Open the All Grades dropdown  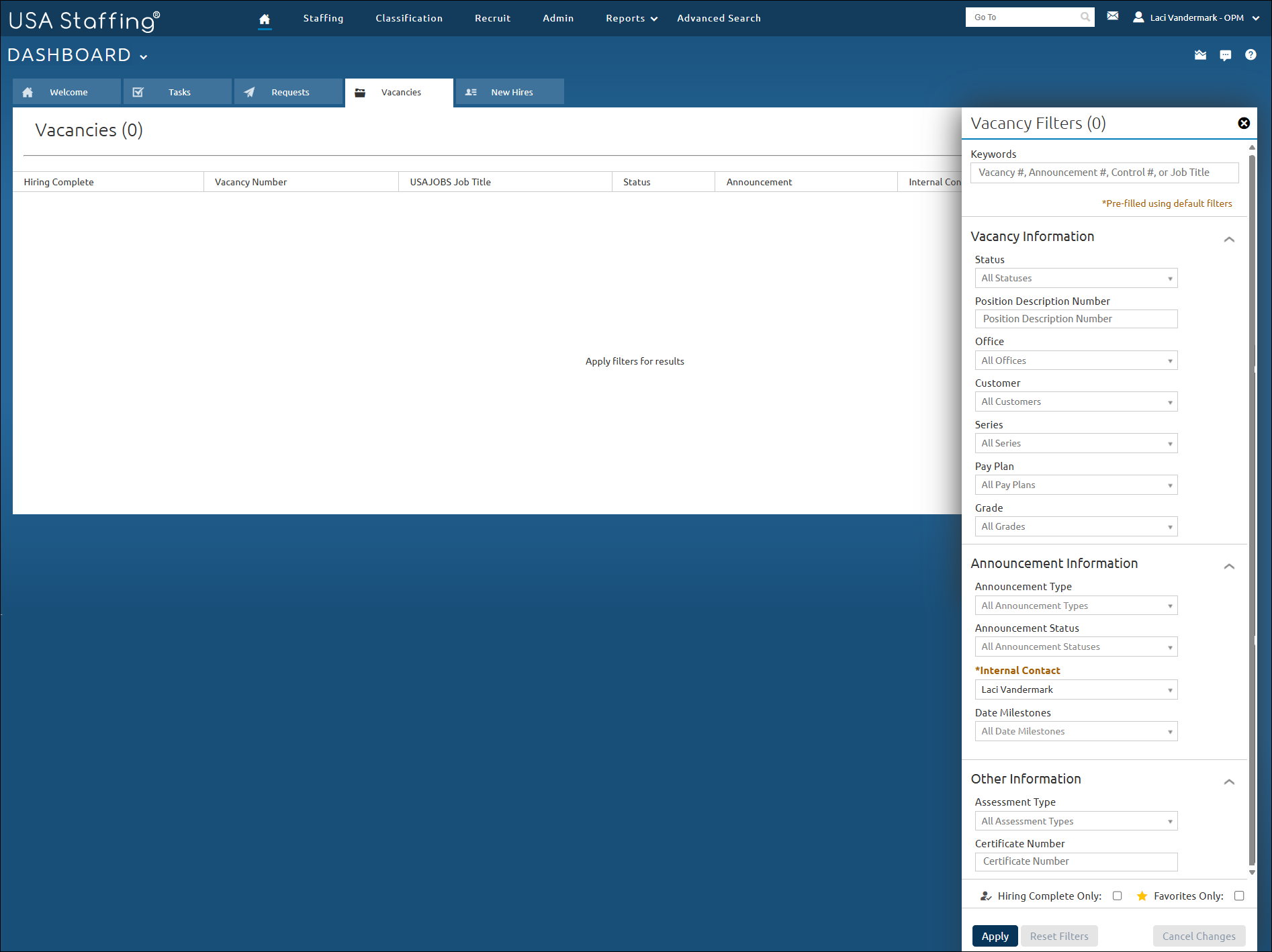[1076, 526]
